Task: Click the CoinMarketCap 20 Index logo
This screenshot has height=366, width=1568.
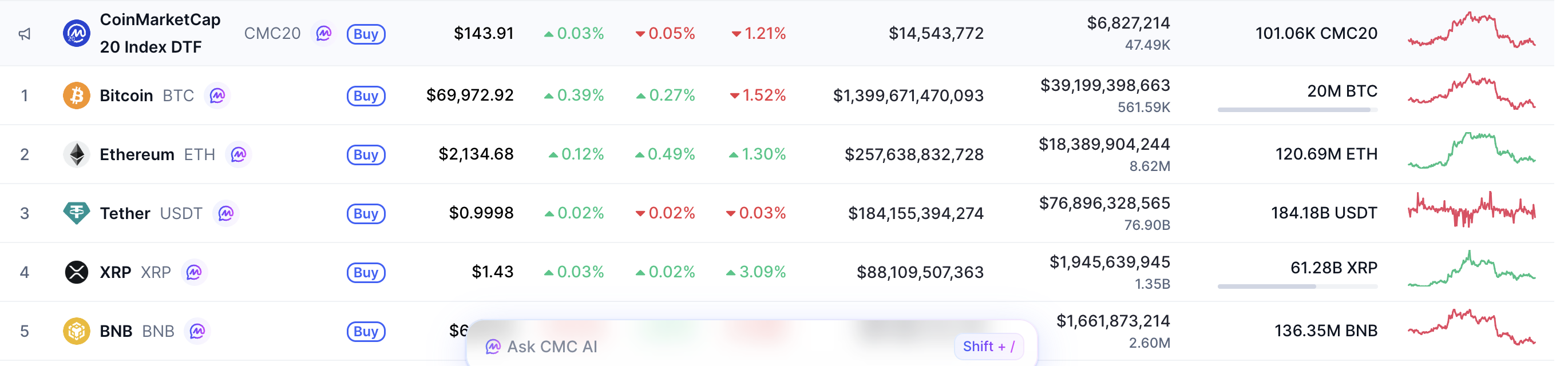Action: tap(77, 33)
